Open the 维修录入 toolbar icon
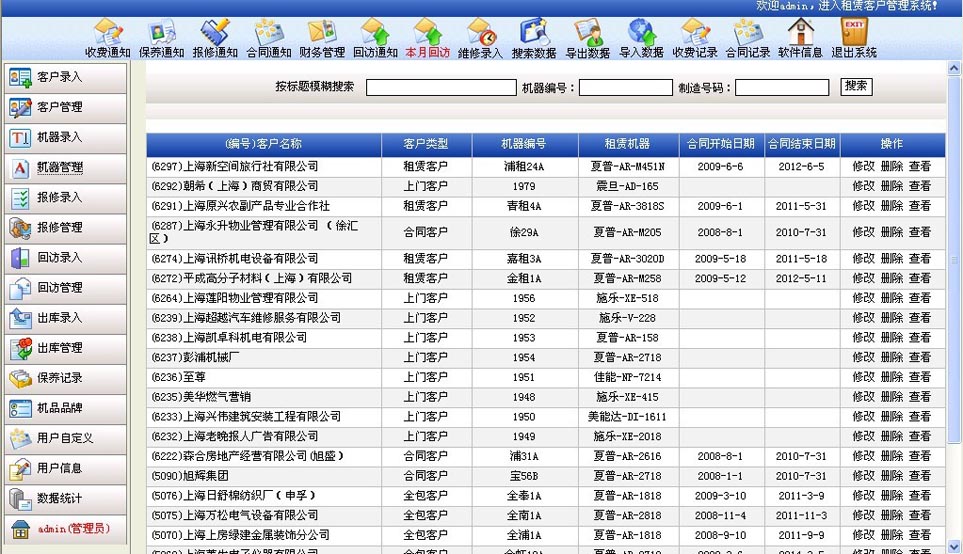 (480, 38)
